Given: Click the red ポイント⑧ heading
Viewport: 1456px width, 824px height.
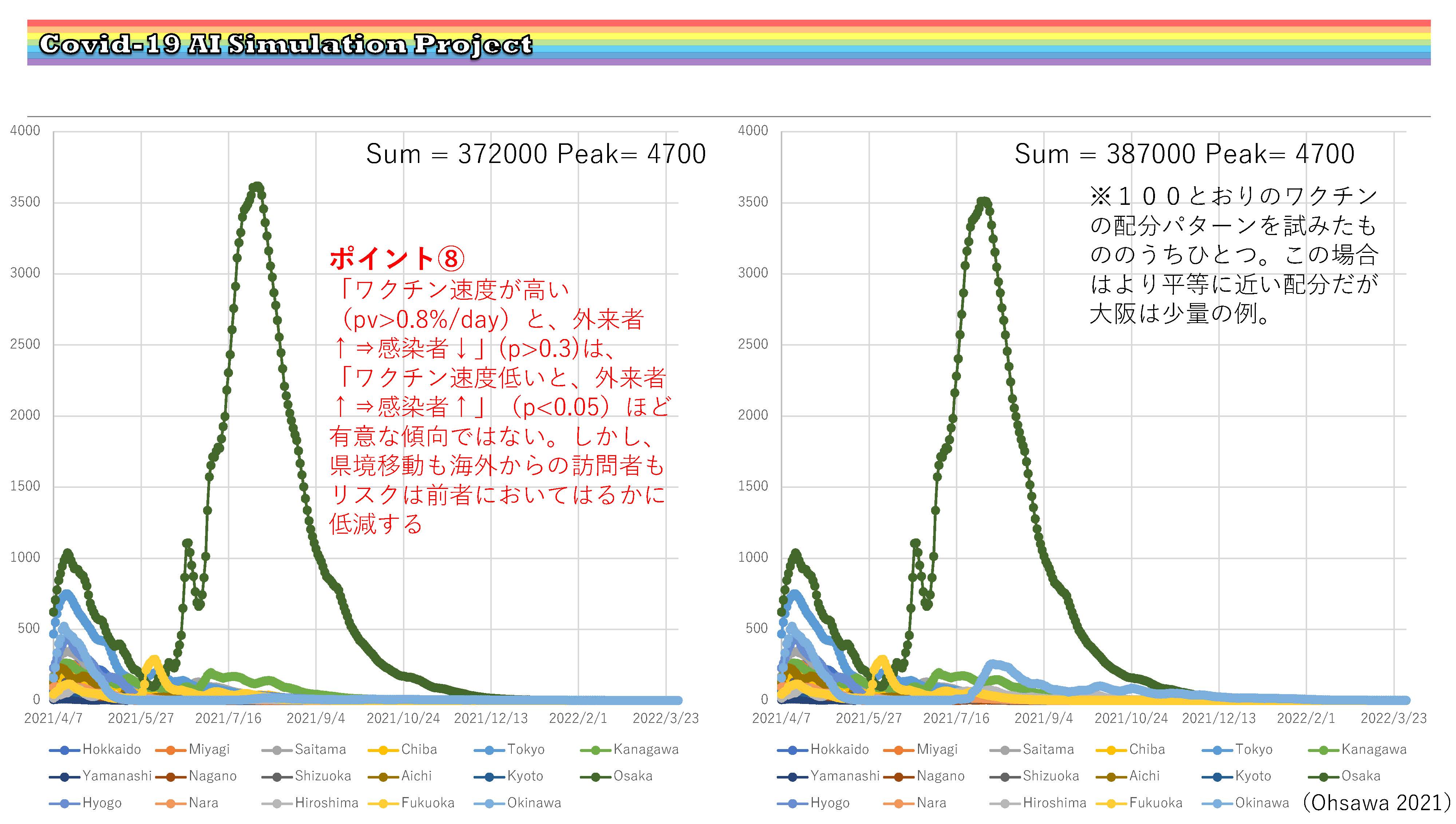Looking at the screenshot, I should point(397,258).
